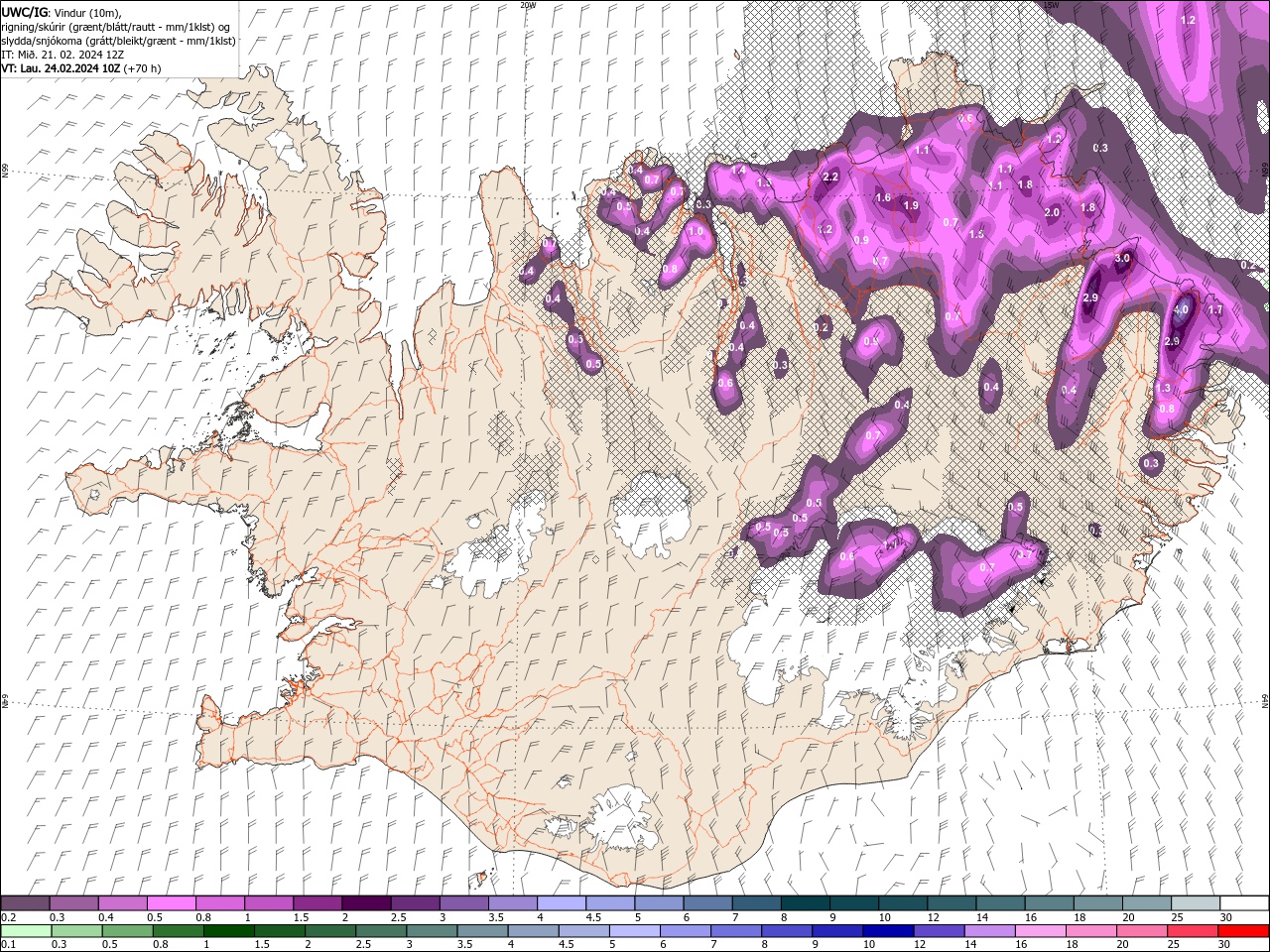Viewport: 1270px width, 952px height.
Task: Click the "IT: Mið. 21. 02. 2024 12Z" line
Action: [63, 55]
